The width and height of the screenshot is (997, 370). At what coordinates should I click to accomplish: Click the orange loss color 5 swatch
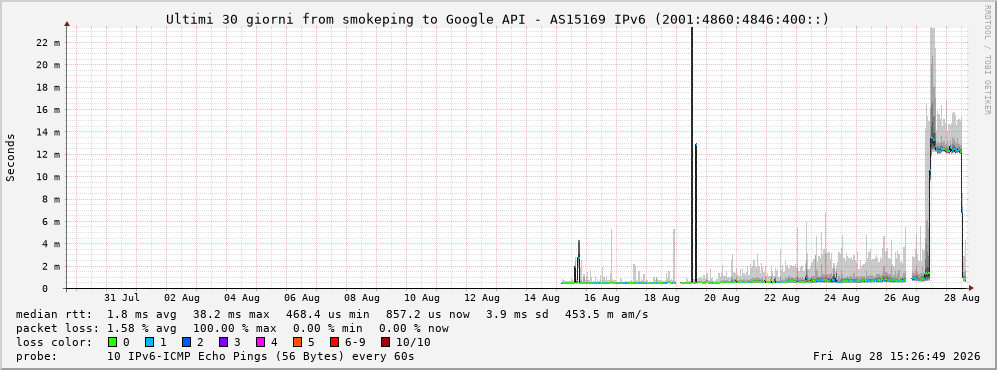point(298,342)
